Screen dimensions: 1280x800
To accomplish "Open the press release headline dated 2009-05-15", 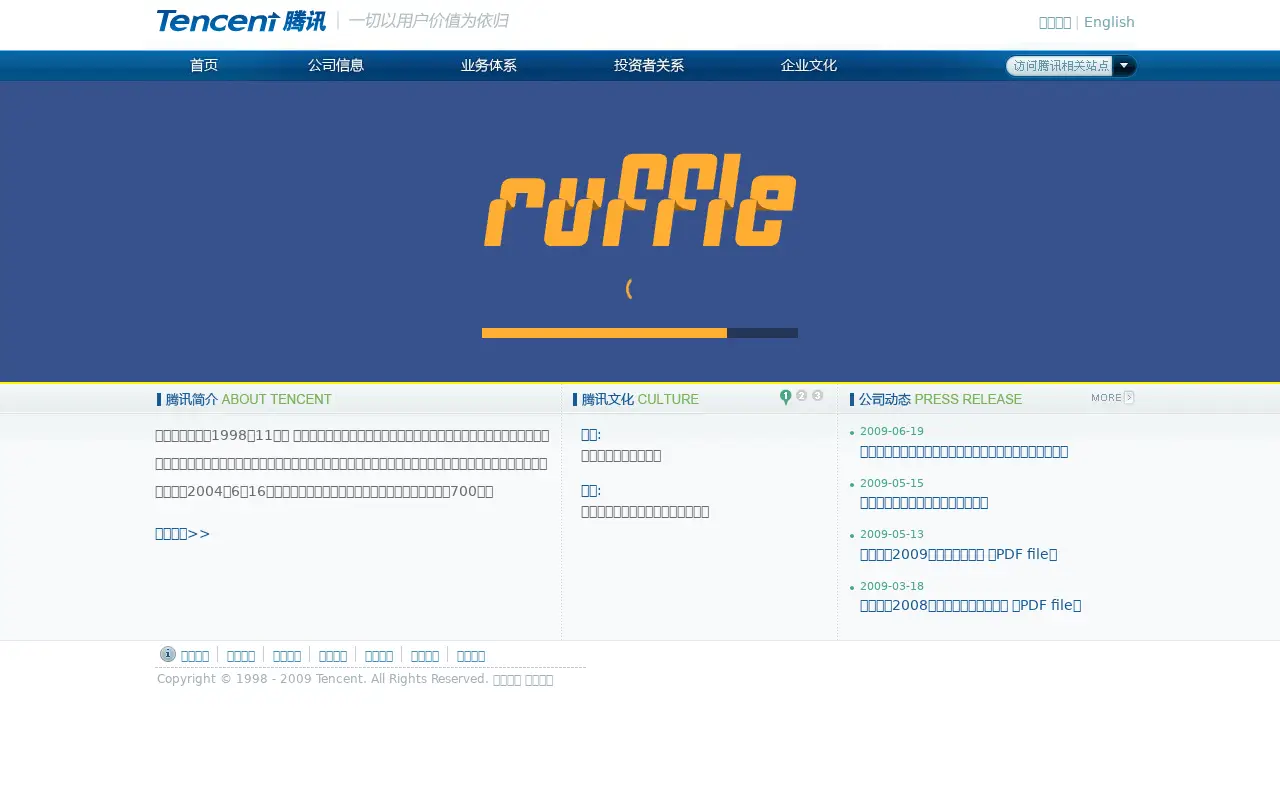I will (924, 502).
